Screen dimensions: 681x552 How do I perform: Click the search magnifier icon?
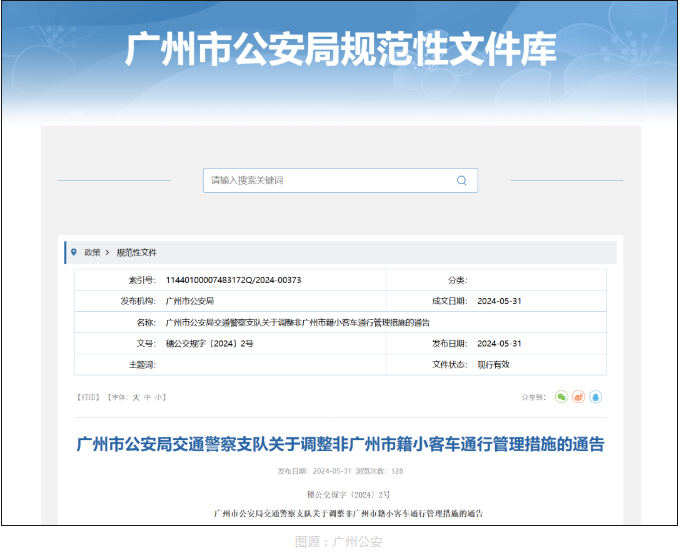[x=461, y=181]
